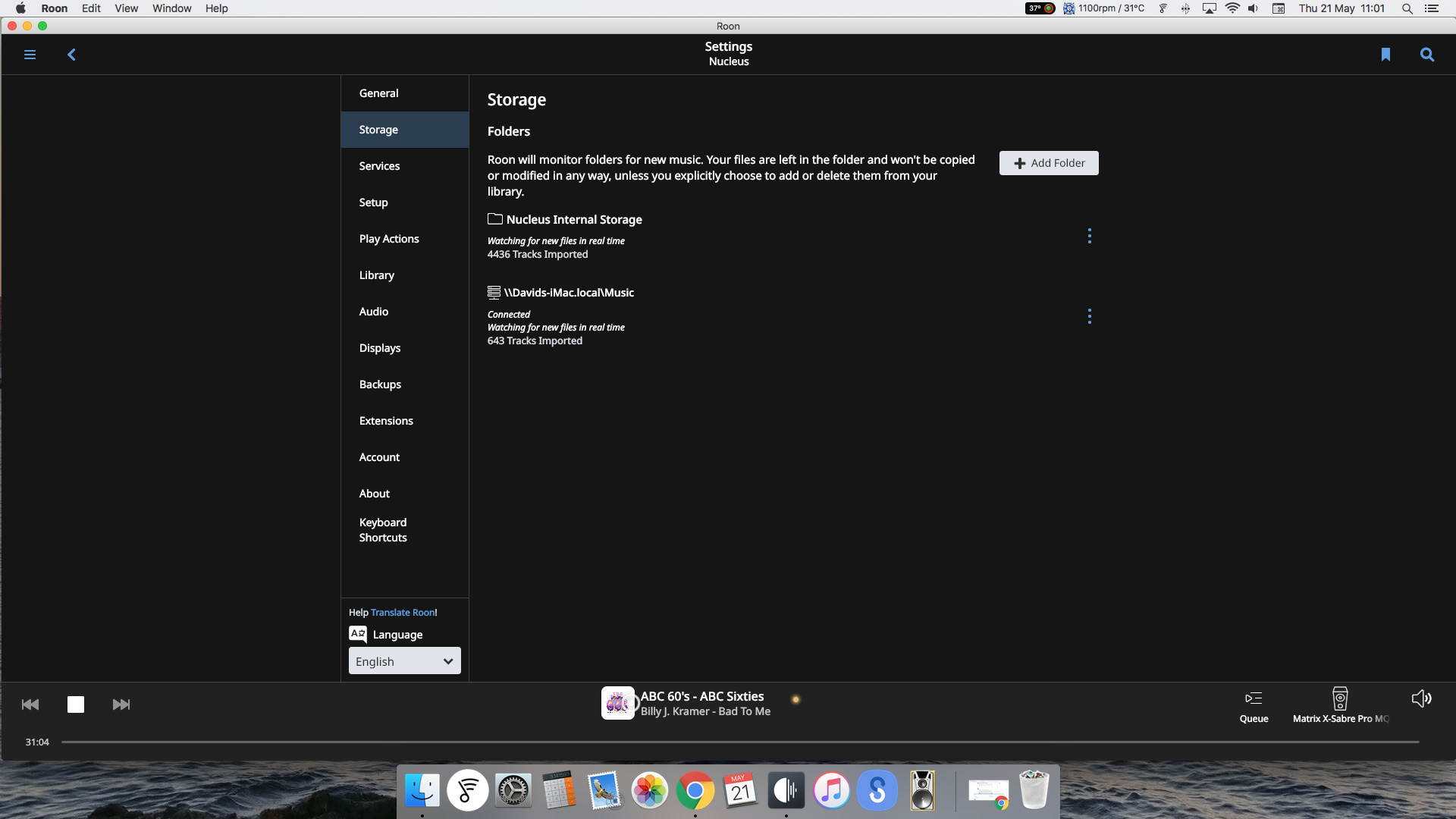This screenshot has height=819, width=1456.
Task: Click the Wi-Fi status icon
Action: click(1232, 8)
